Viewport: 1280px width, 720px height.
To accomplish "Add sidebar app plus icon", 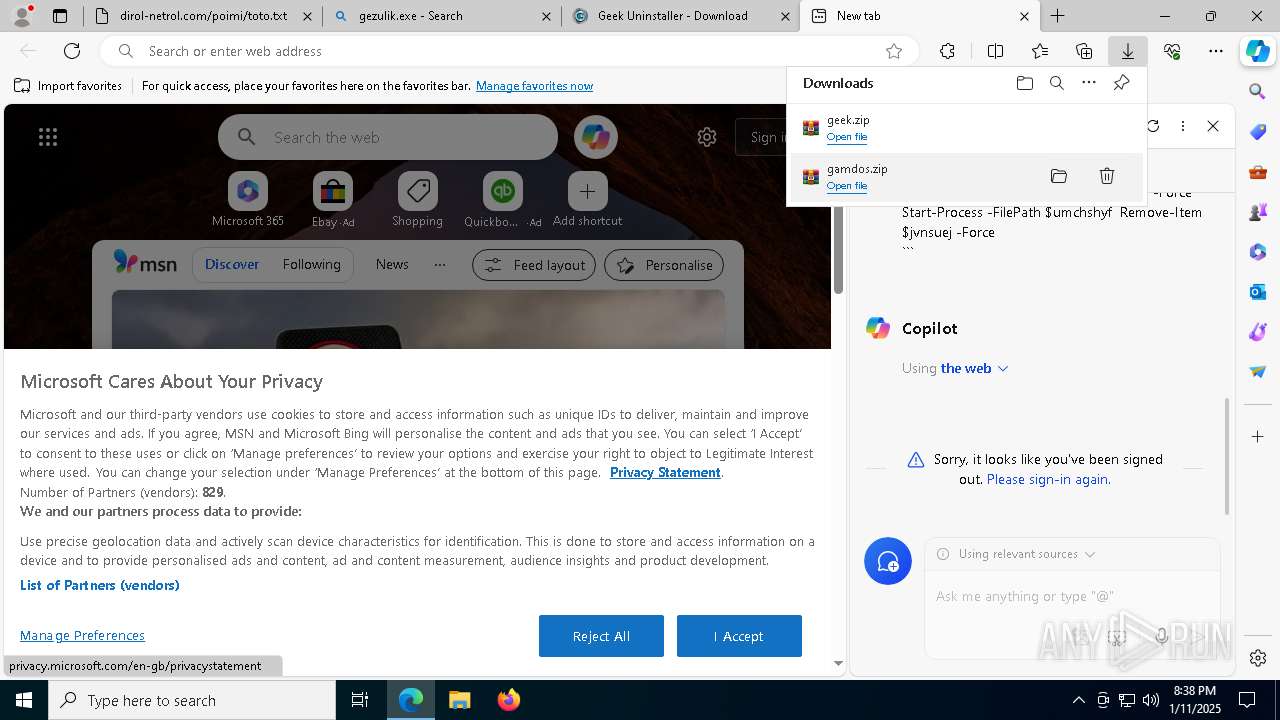I will tap(1258, 436).
